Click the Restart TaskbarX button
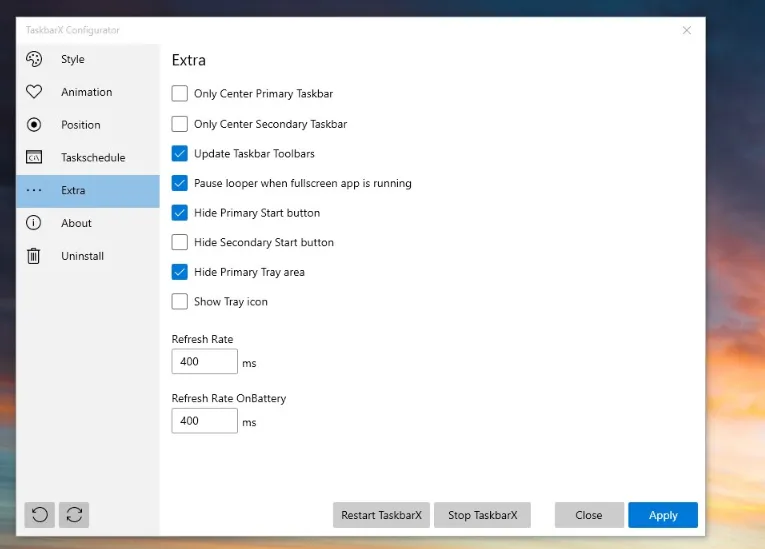 (381, 515)
